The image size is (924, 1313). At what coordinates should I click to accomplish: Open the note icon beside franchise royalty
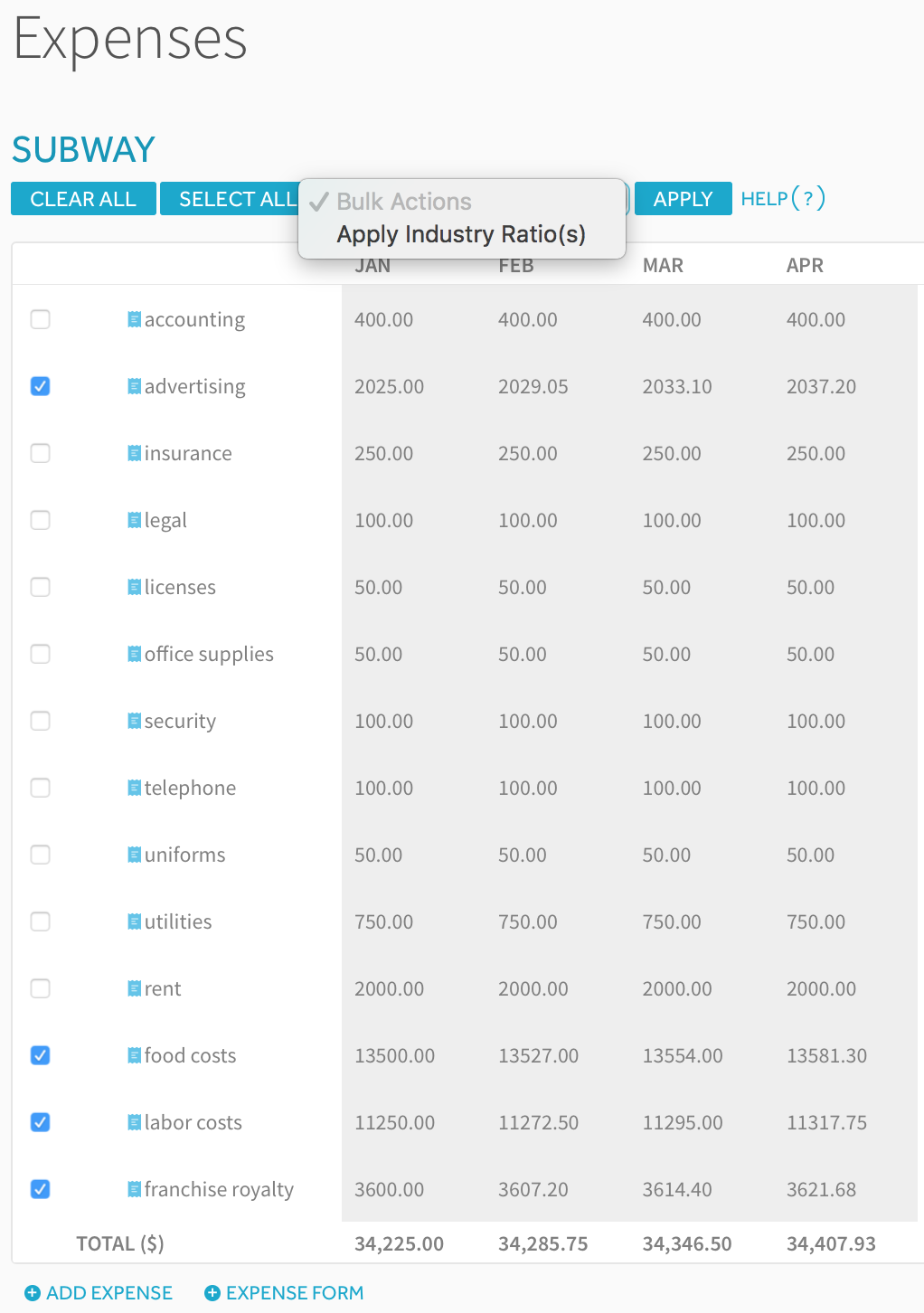coord(134,1189)
